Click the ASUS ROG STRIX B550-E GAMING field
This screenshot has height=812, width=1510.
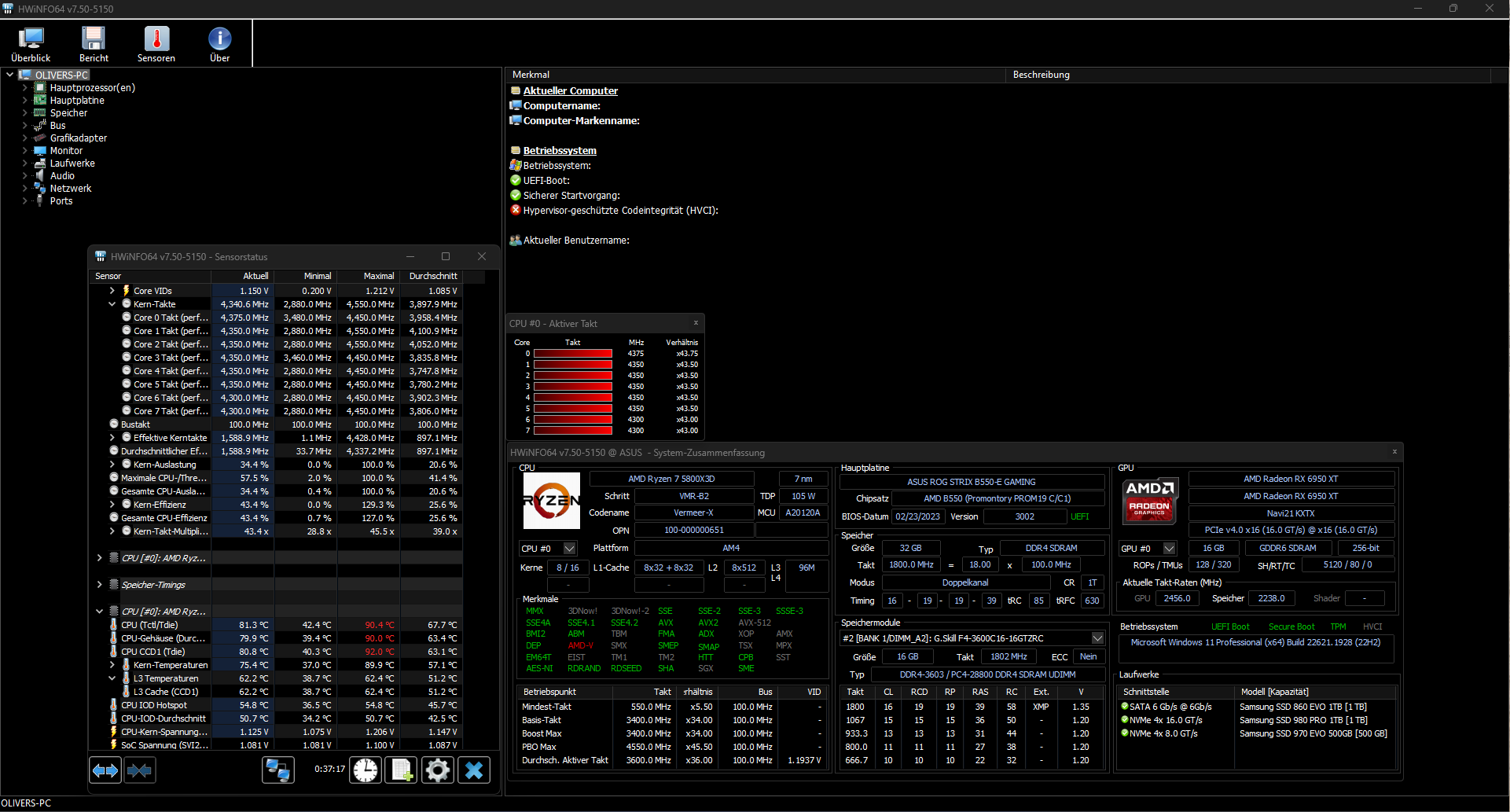(x=972, y=482)
